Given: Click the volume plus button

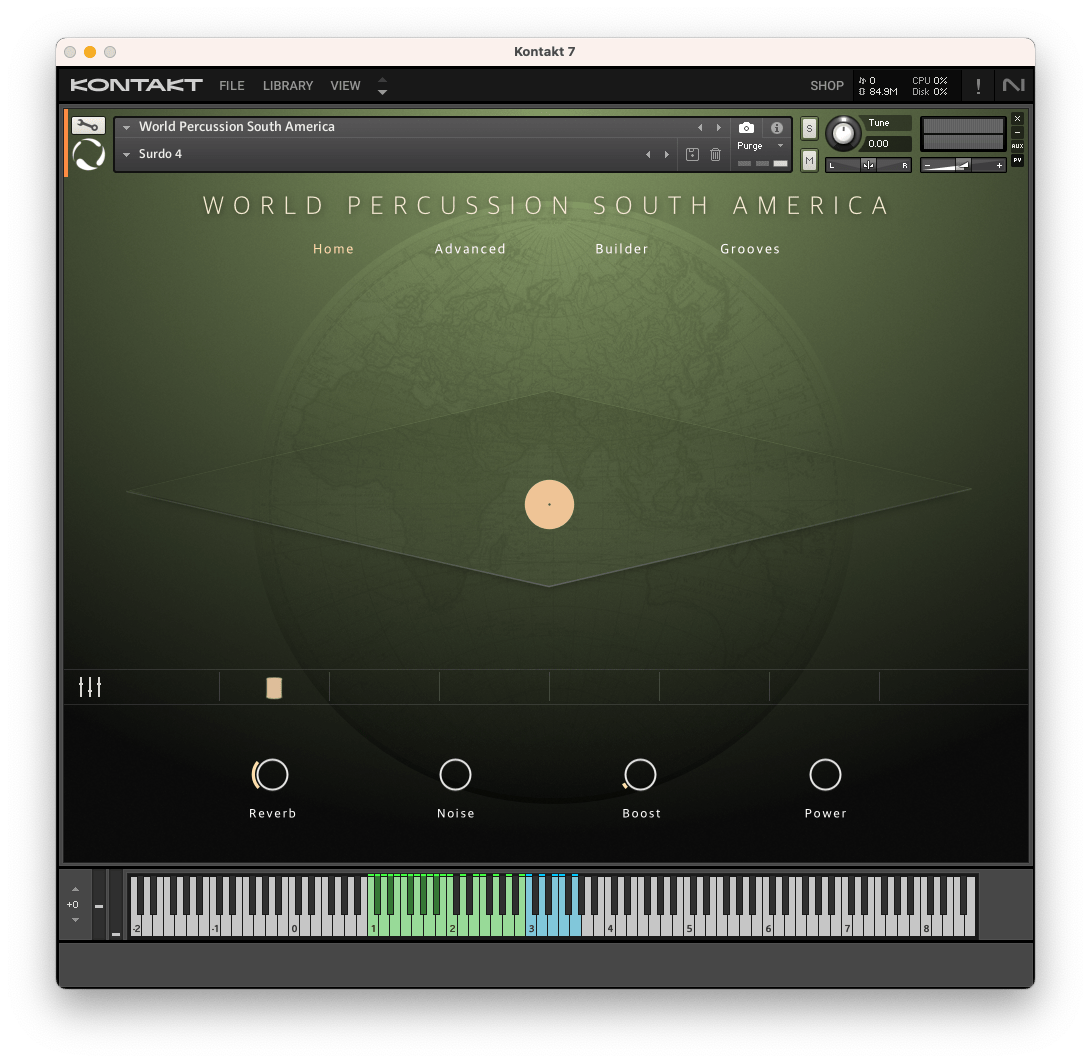Looking at the screenshot, I should click(x=999, y=165).
